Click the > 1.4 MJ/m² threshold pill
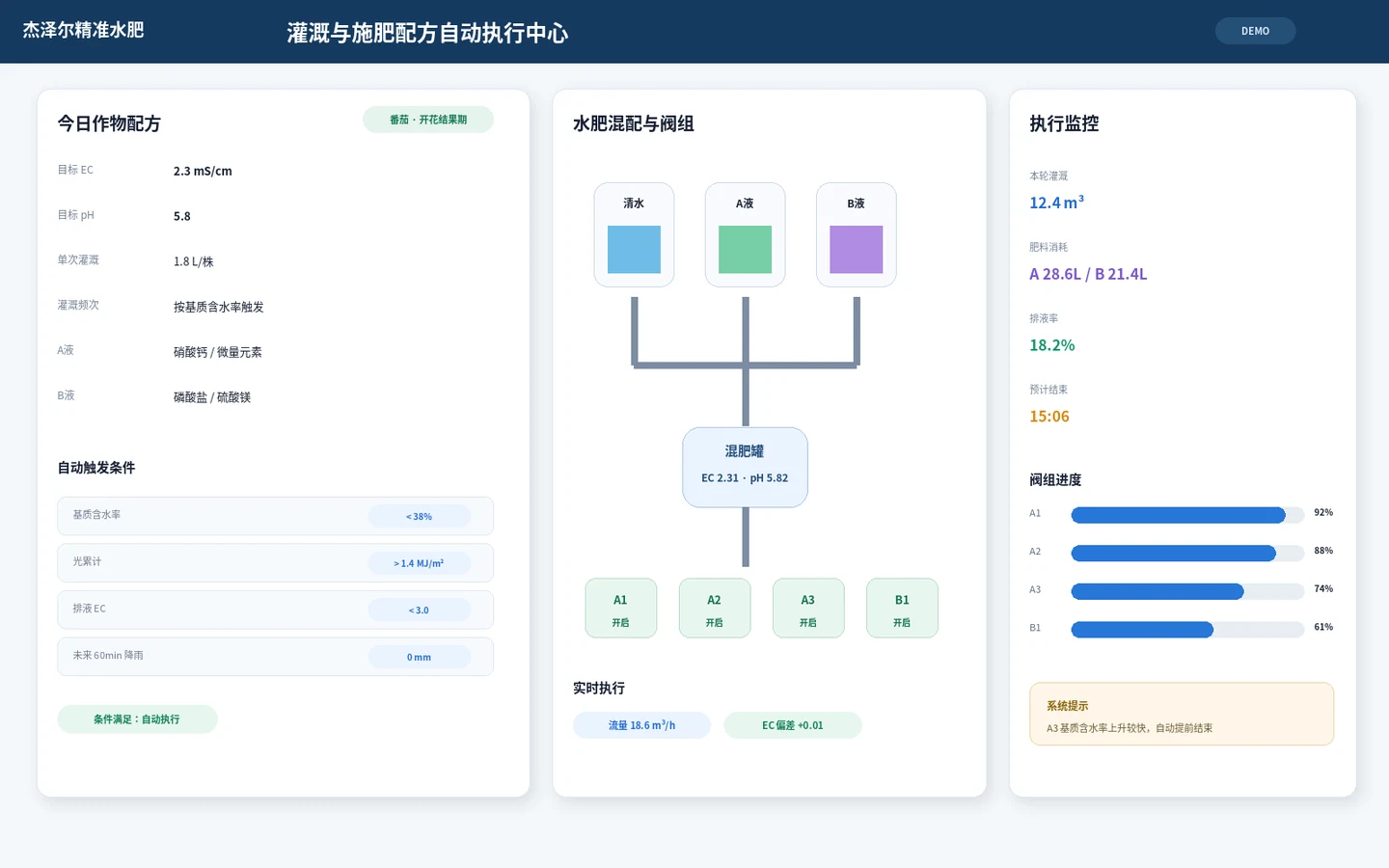Screen dimensions: 1389x868 point(419,563)
